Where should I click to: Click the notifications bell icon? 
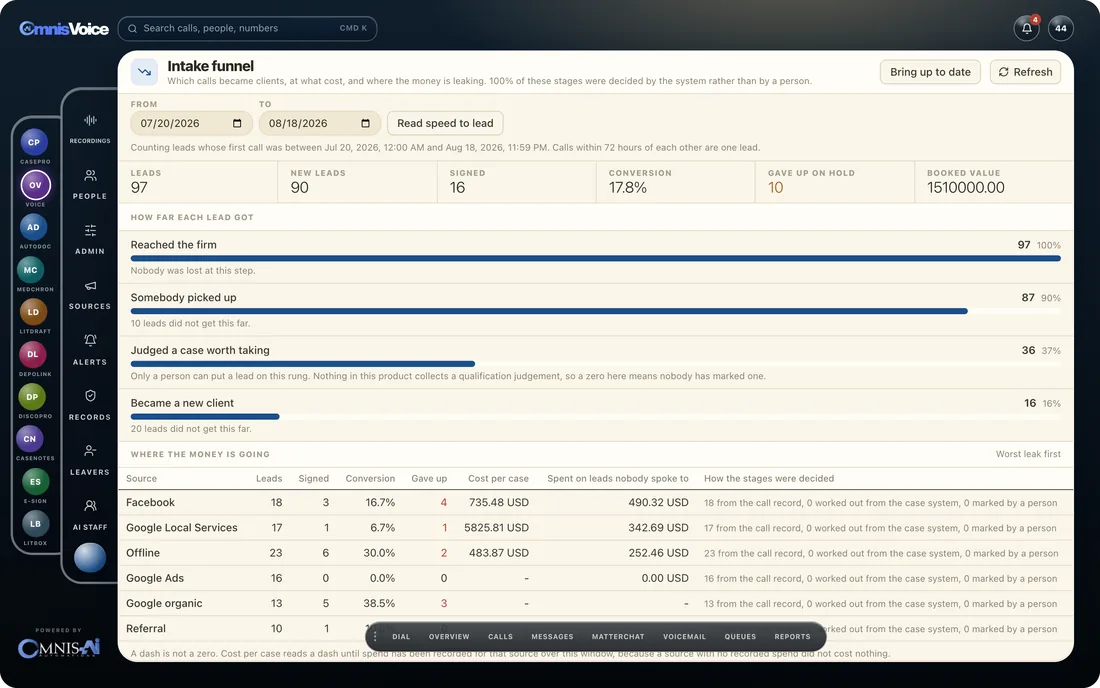click(x=1026, y=29)
